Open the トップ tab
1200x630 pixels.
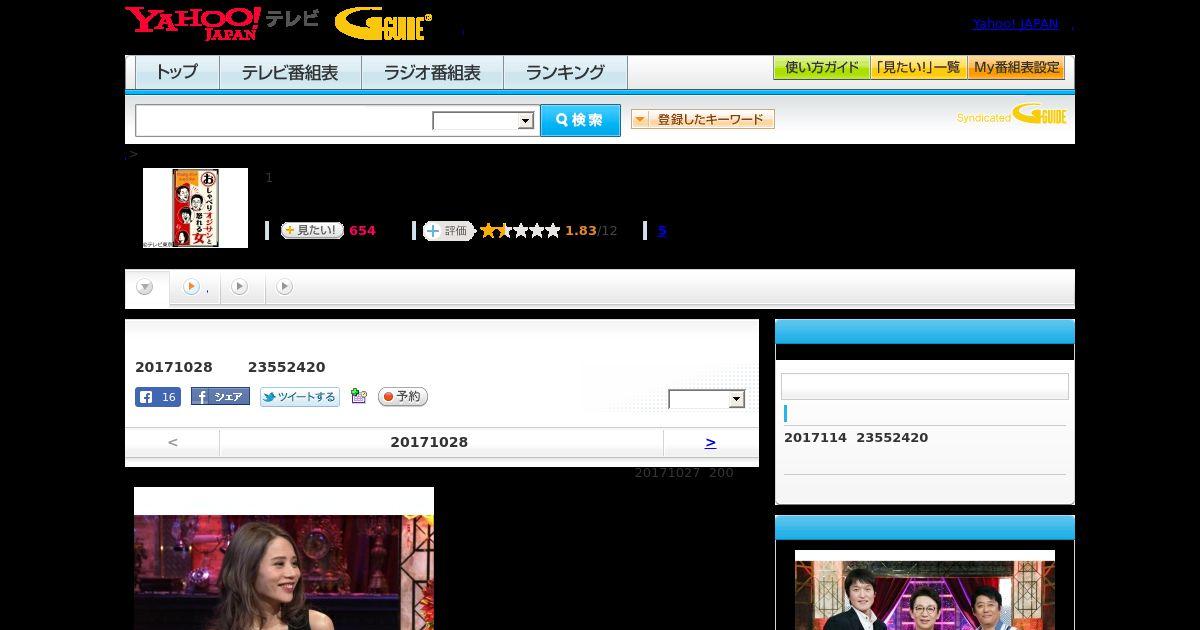[x=176, y=72]
